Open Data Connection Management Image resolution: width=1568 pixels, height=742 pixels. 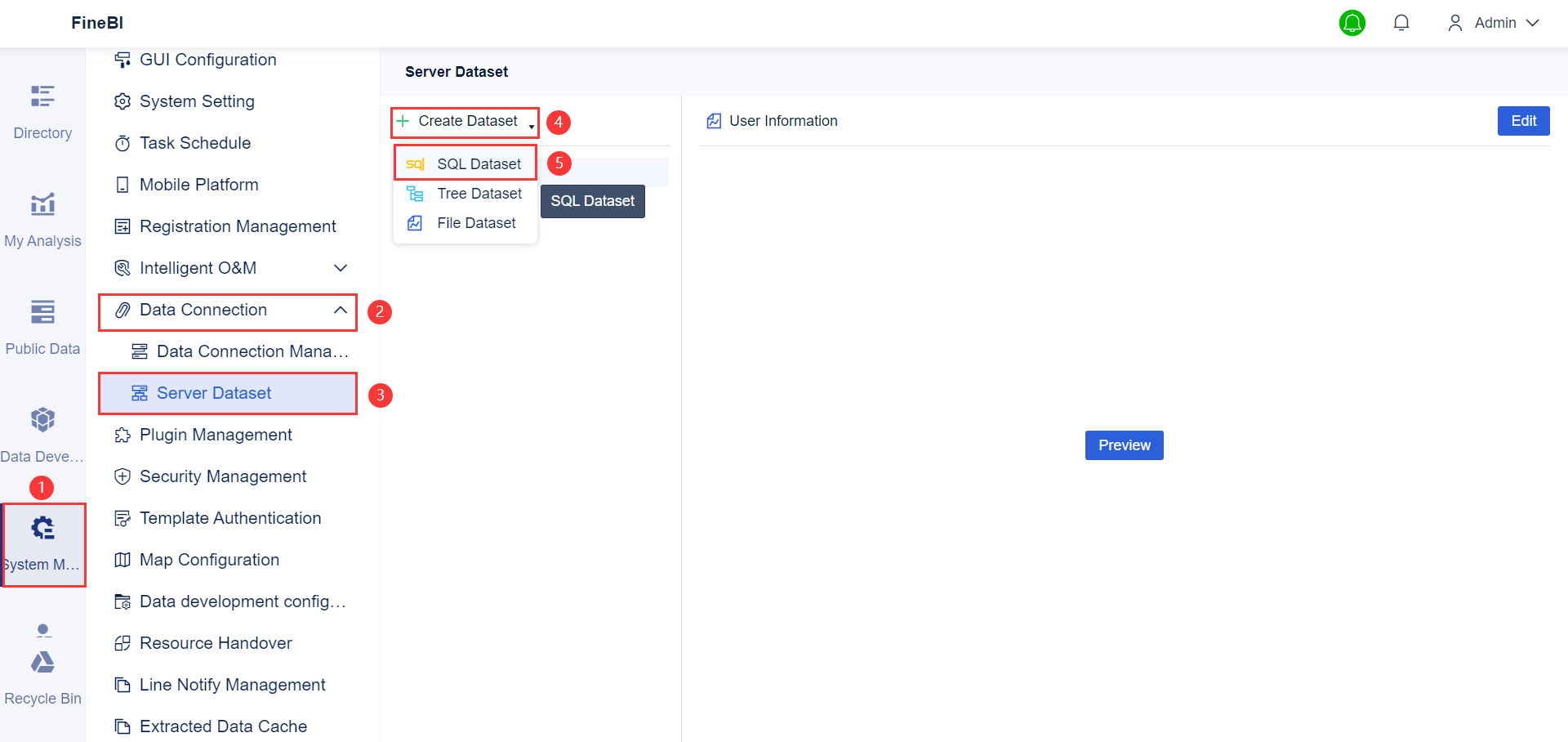pyautogui.click(x=241, y=351)
